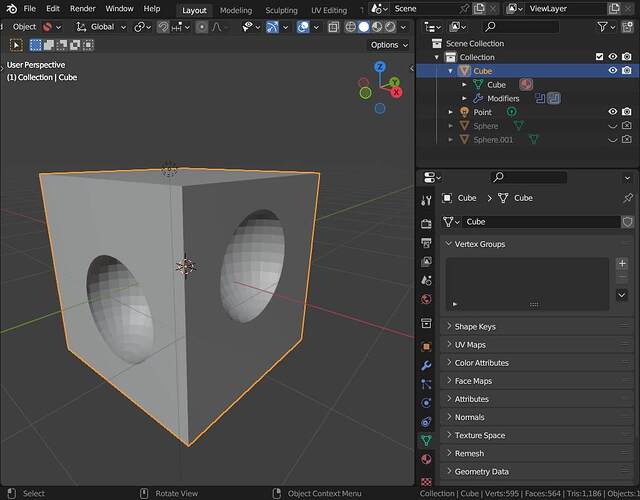The image size is (640, 500).
Task: Open the Options dropdown in viewport
Action: coord(389,45)
